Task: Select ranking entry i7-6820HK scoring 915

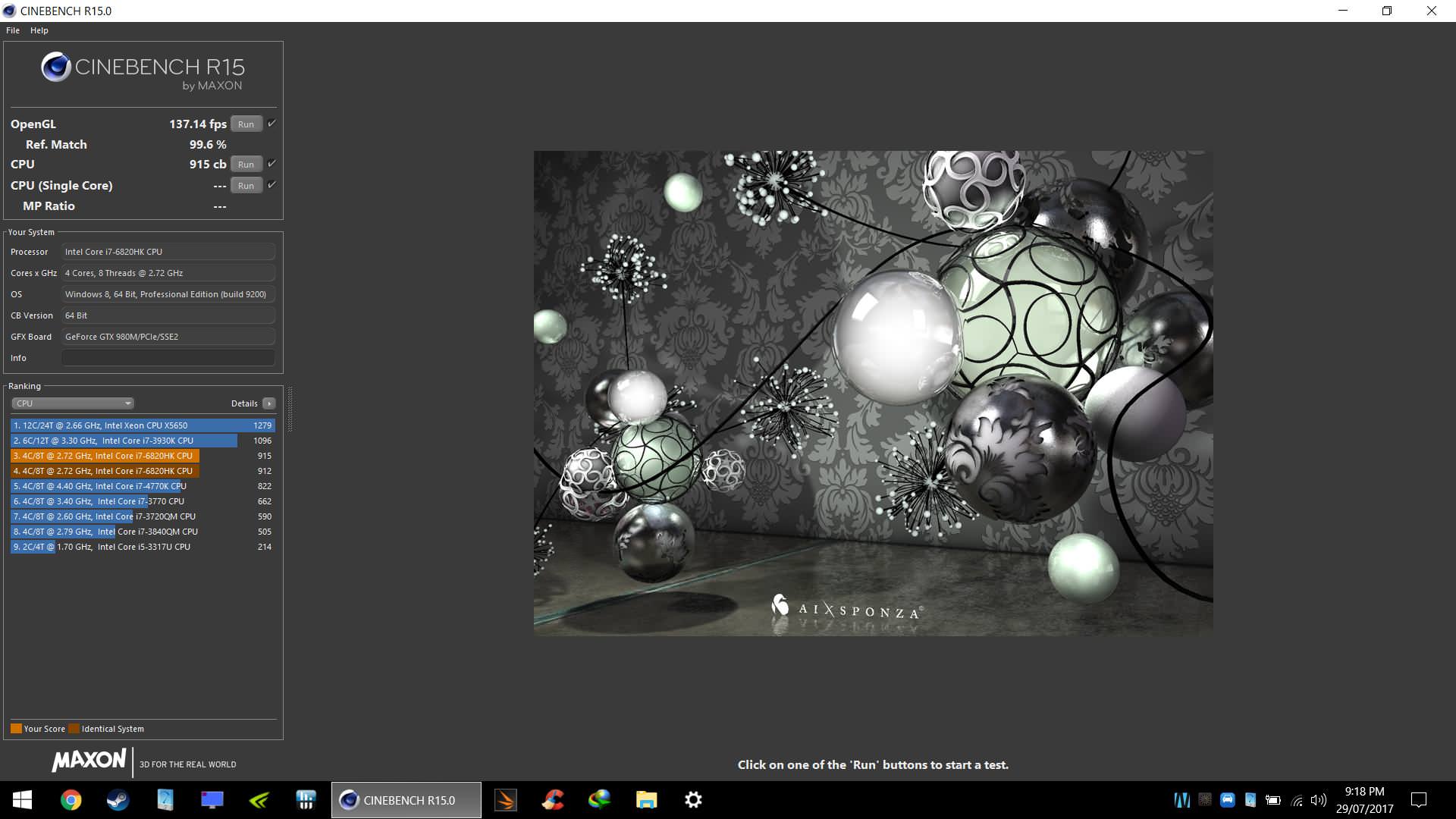Action: pos(143,456)
